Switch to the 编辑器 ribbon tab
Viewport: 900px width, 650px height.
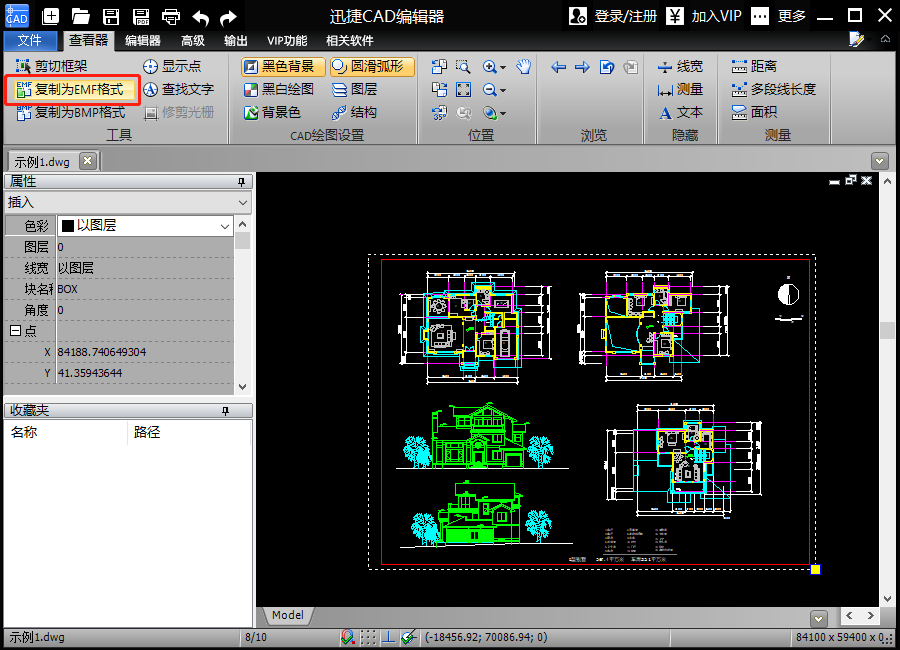pos(142,41)
